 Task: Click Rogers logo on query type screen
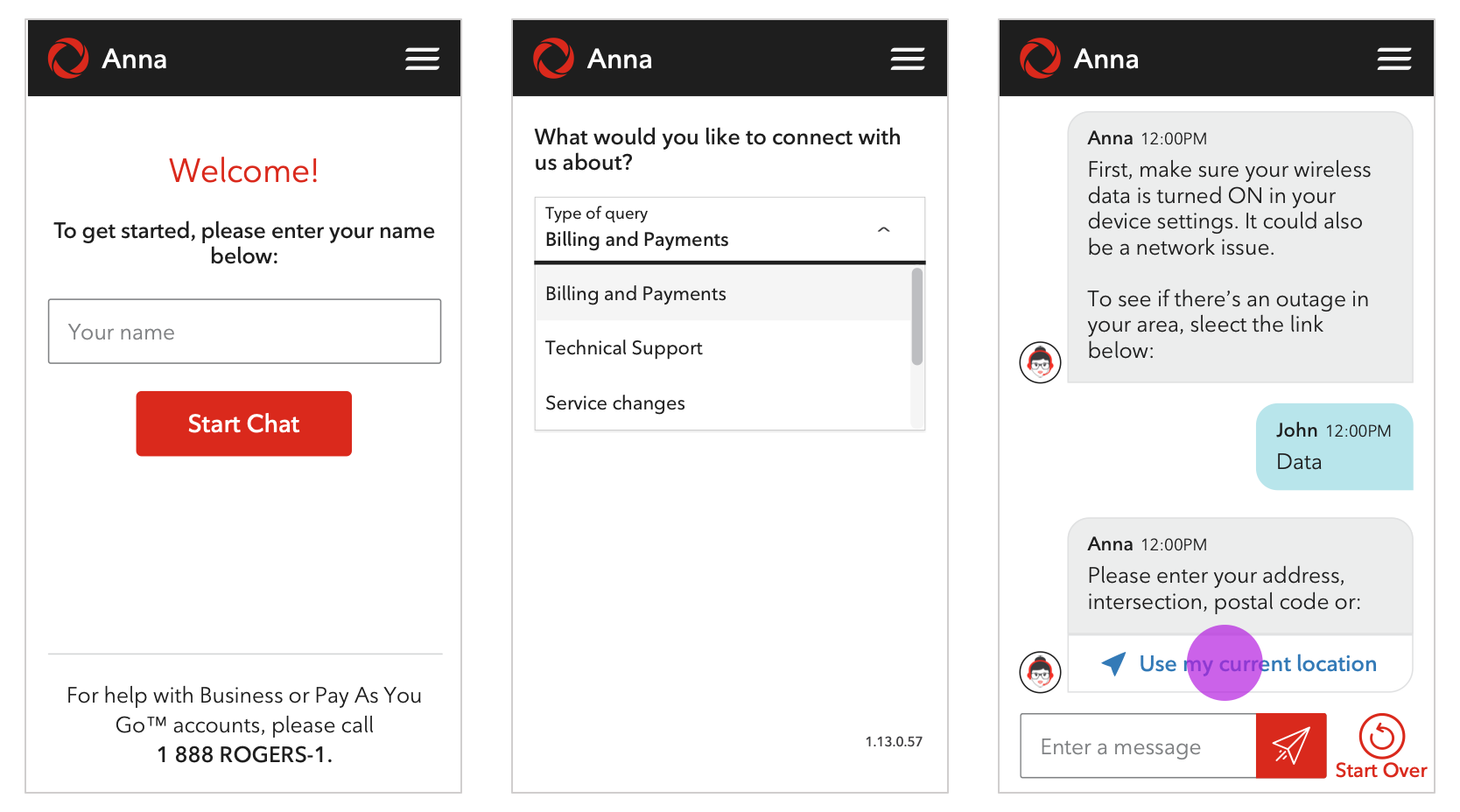tap(553, 59)
